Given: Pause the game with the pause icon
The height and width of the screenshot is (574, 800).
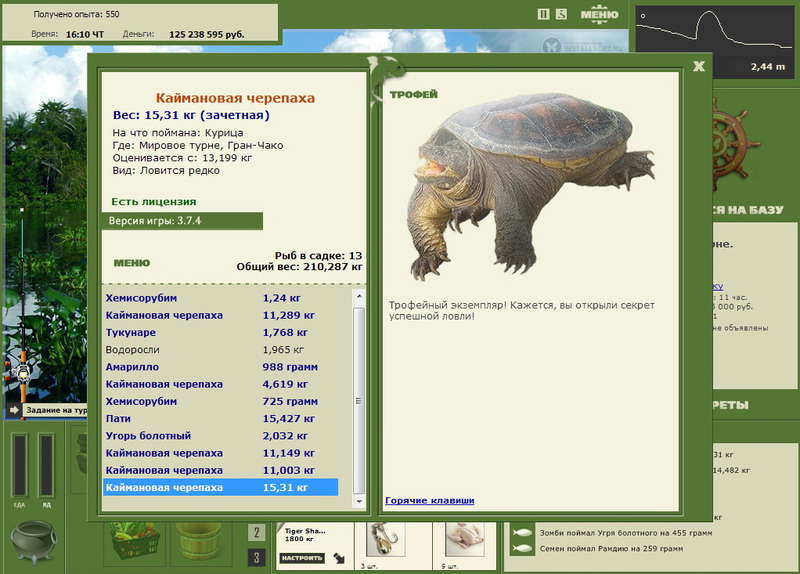Looking at the screenshot, I should (543, 14).
